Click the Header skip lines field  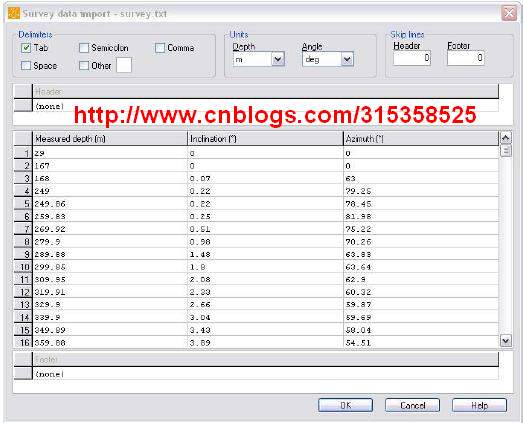(x=412, y=58)
